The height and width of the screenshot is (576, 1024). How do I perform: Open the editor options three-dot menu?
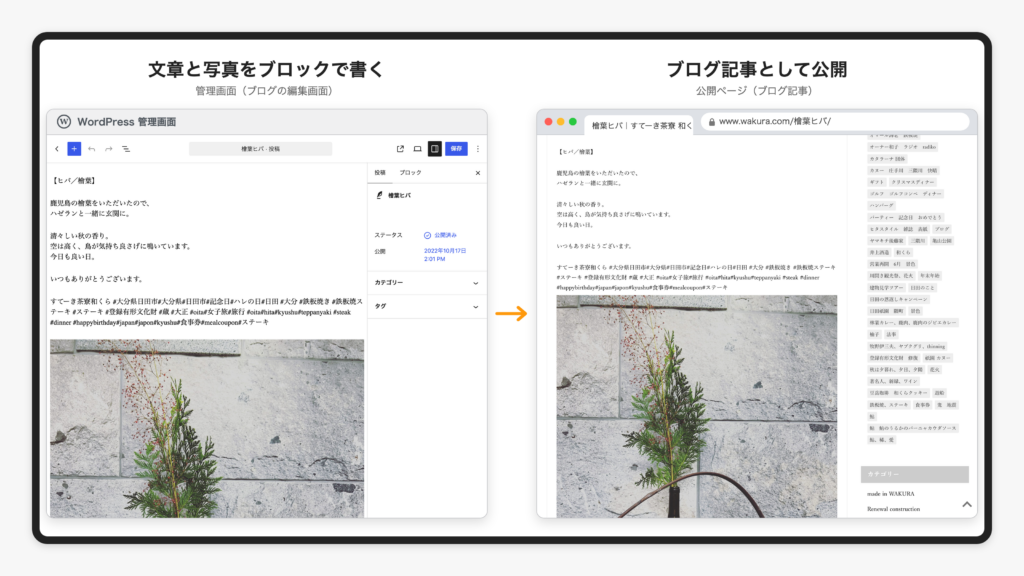coord(478,149)
